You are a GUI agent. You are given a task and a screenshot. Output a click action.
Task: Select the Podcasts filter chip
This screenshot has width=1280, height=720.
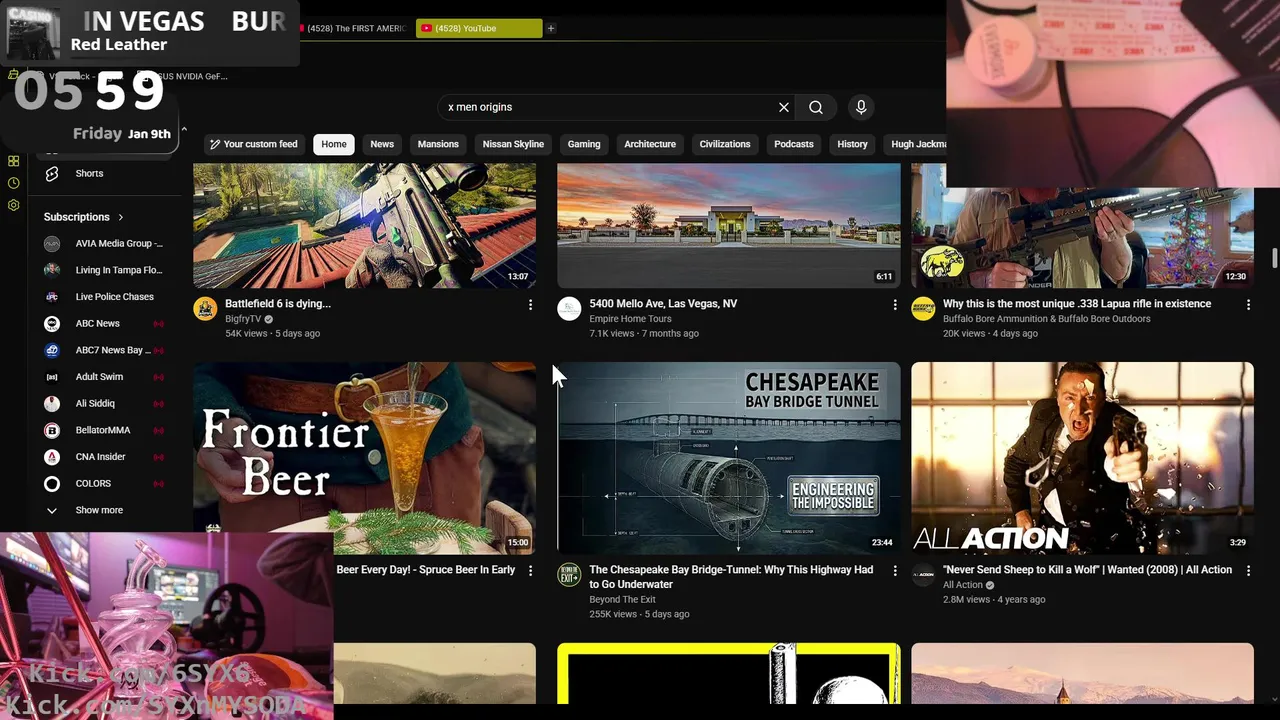click(794, 144)
